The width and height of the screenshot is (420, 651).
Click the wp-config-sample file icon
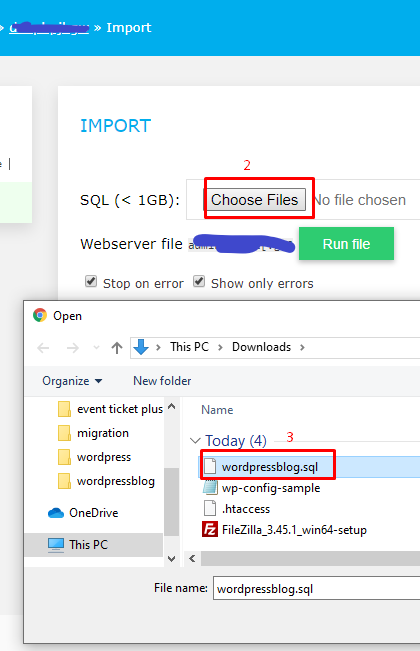coord(210,488)
